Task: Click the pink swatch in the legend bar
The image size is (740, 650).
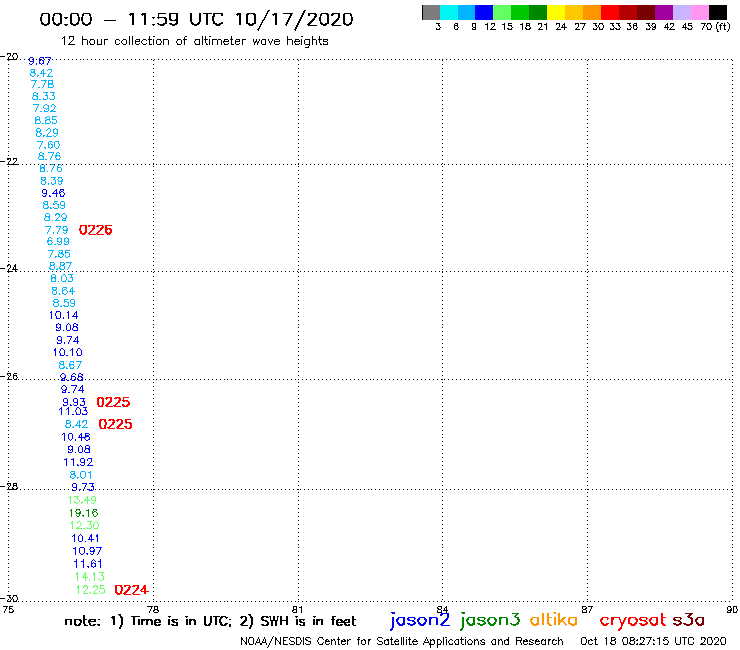Action: click(x=699, y=12)
